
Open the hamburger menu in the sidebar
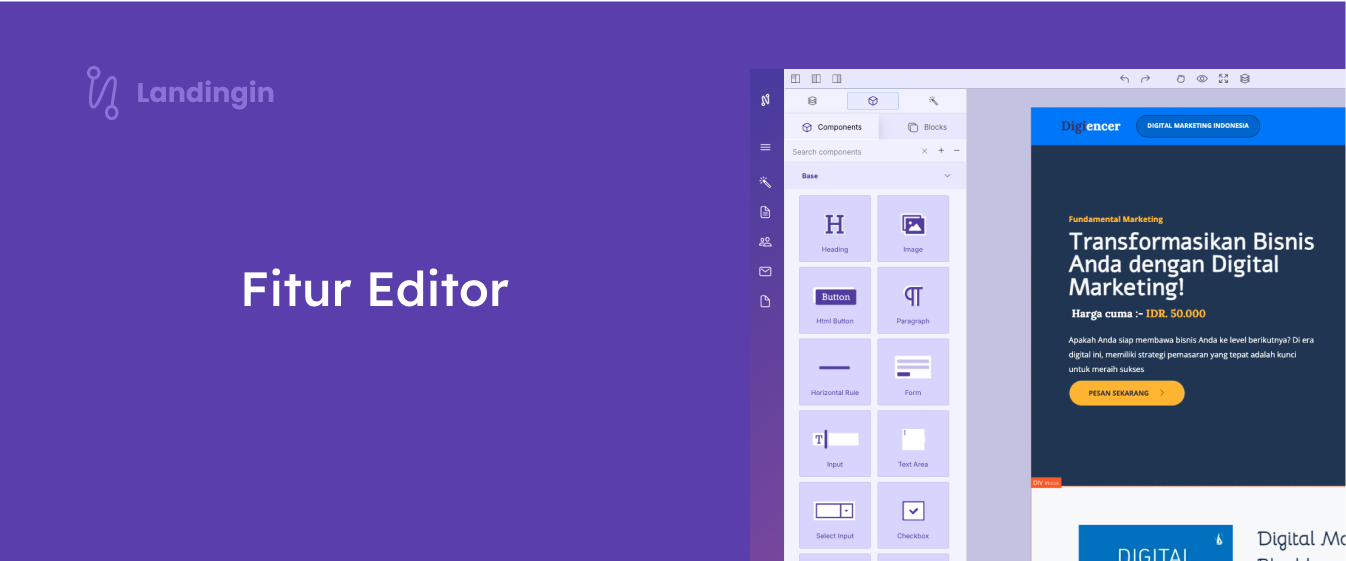pyautogui.click(x=765, y=147)
